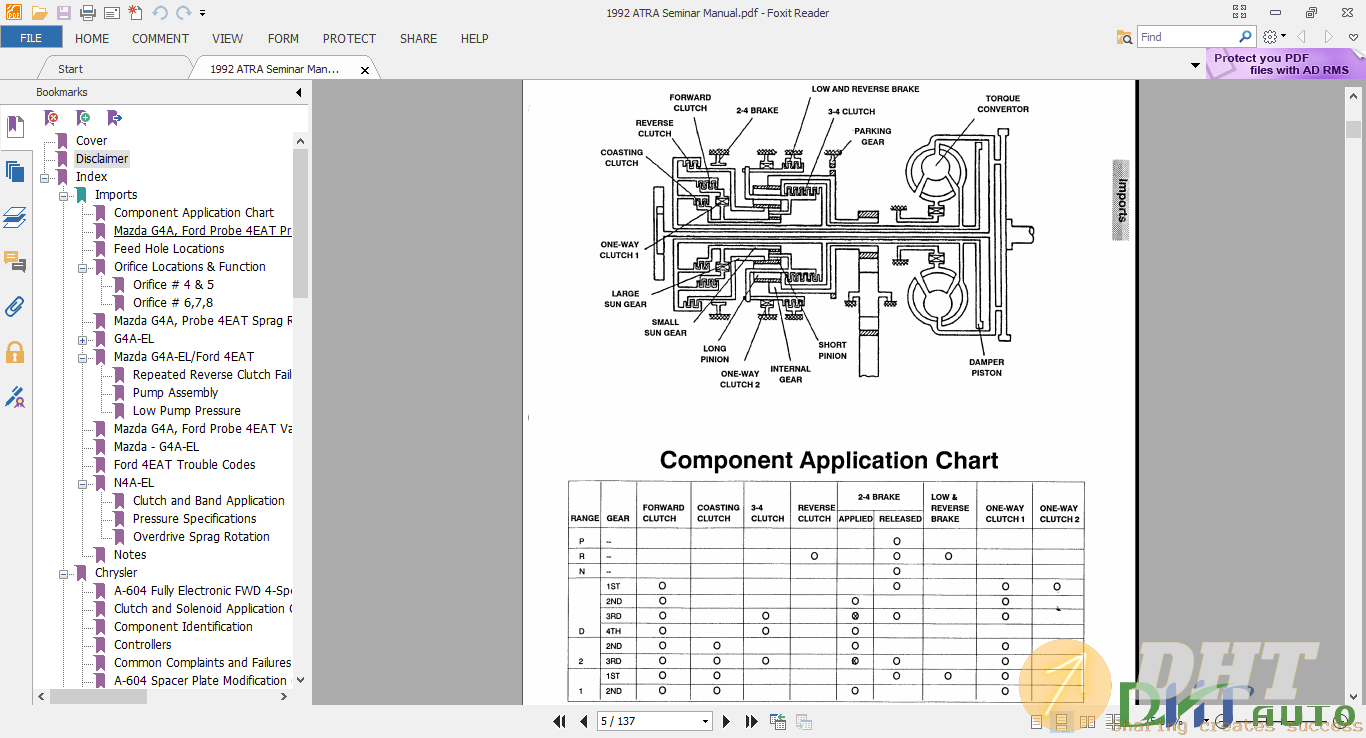Open the Layers sidebar panel

click(x=15, y=217)
